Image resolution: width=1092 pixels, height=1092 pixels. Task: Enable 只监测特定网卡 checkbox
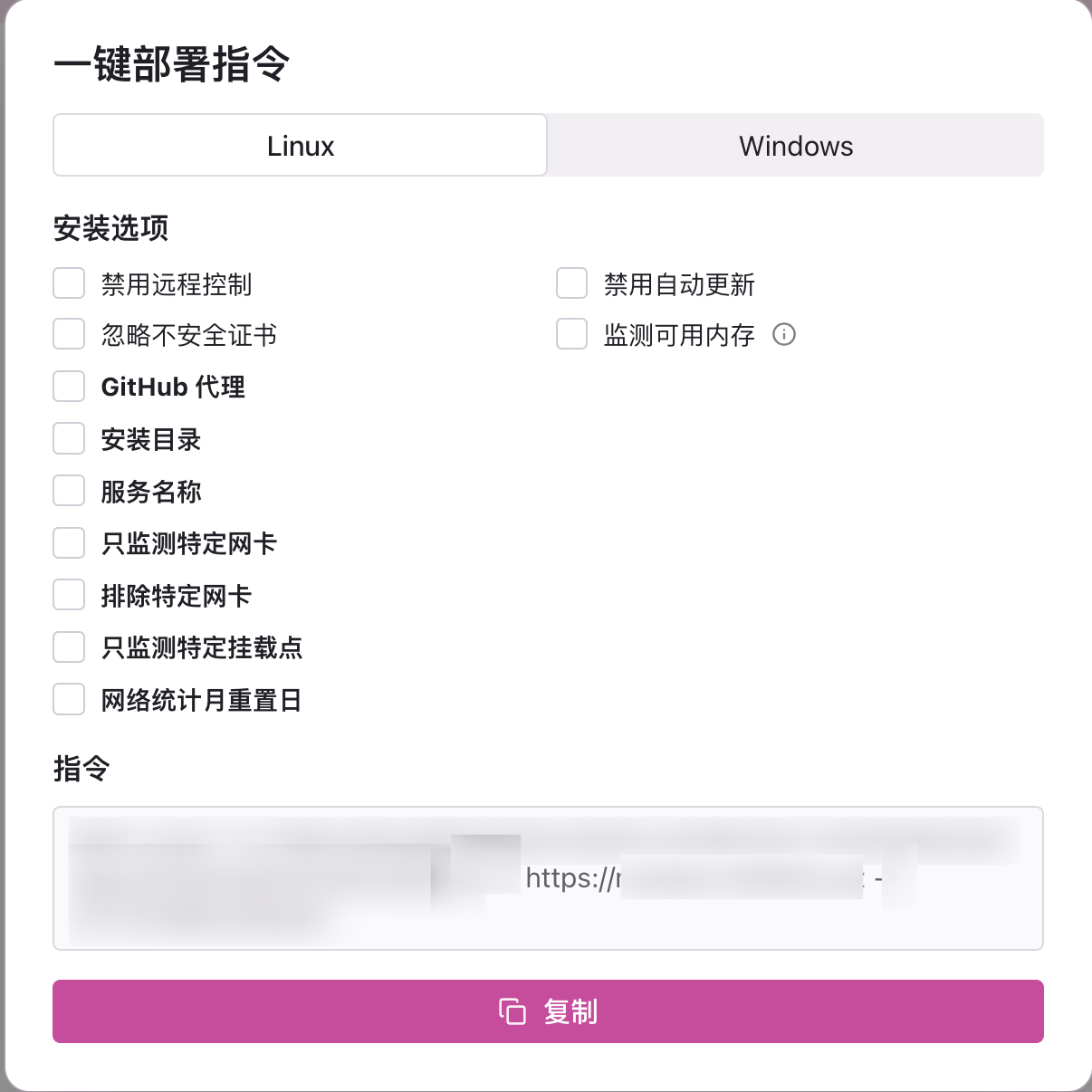click(x=69, y=543)
